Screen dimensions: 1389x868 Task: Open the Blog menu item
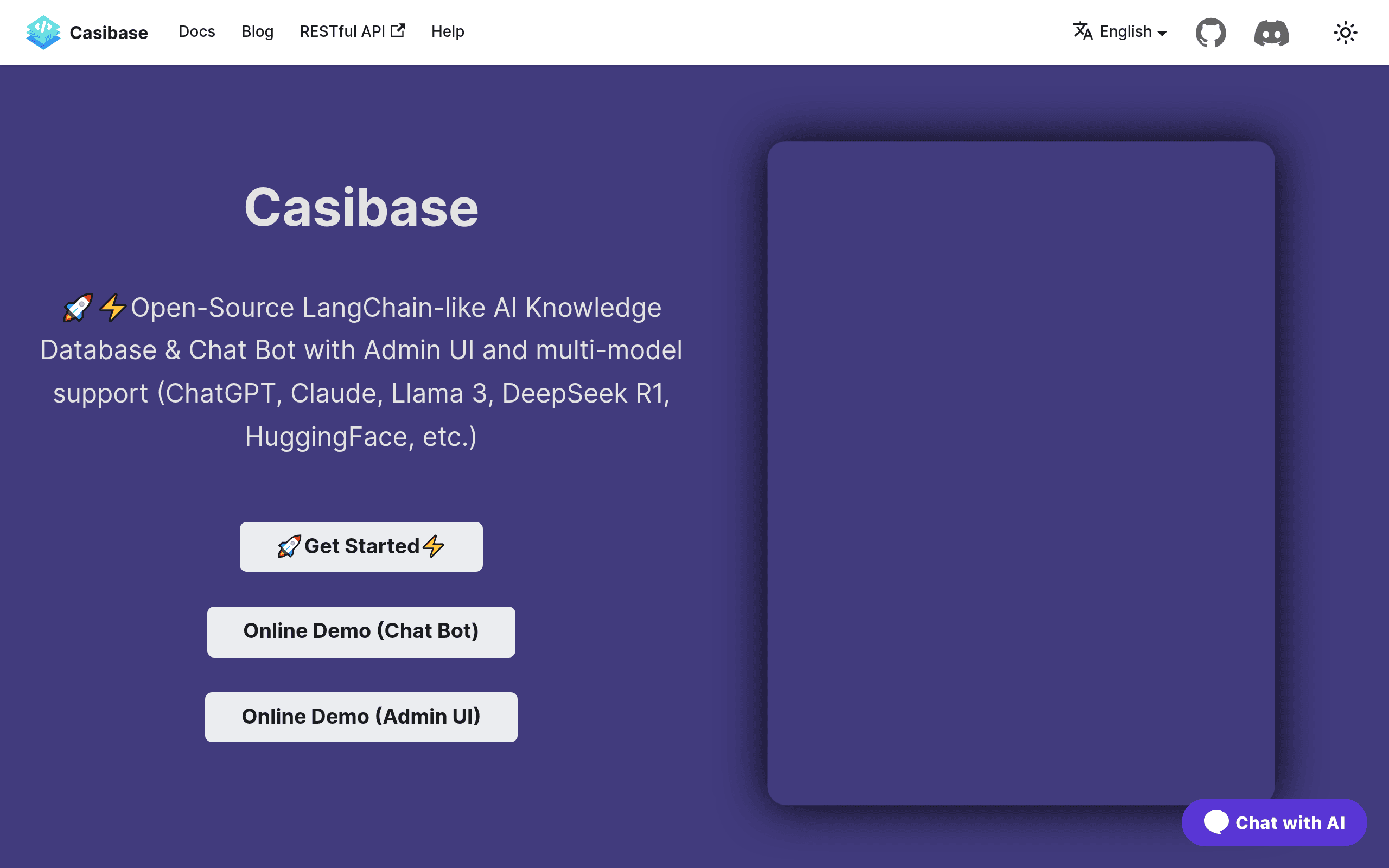click(257, 31)
